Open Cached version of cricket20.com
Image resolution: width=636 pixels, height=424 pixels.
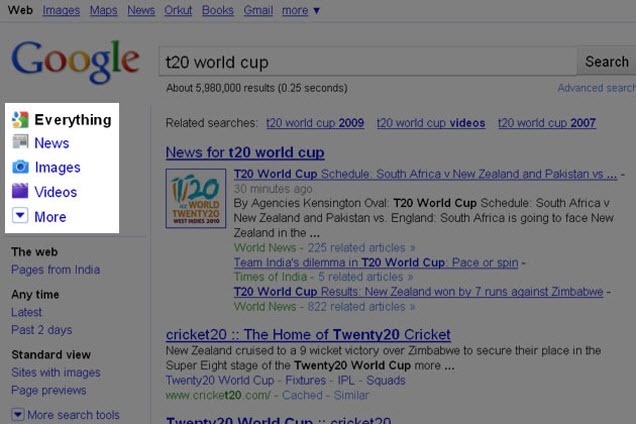pyautogui.click(x=302, y=395)
